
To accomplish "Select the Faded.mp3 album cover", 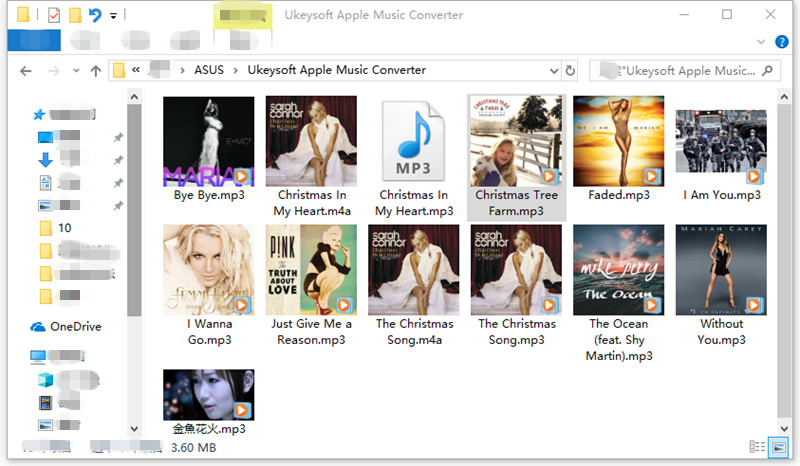I will [619, 141].
